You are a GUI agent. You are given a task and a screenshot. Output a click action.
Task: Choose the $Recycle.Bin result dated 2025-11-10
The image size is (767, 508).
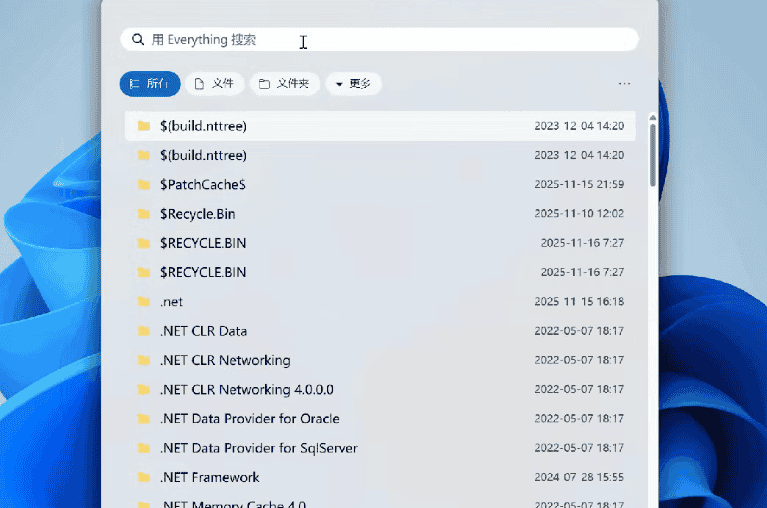tap(197, 214)
